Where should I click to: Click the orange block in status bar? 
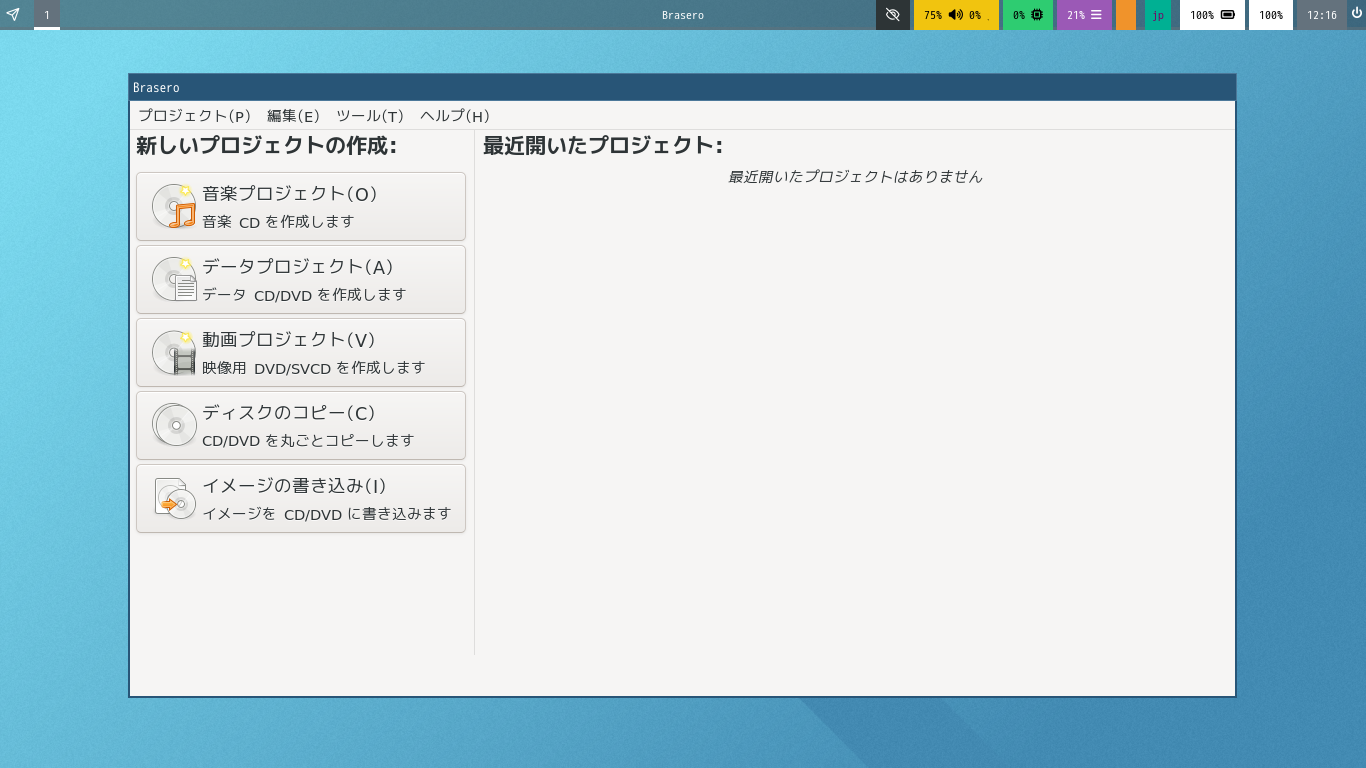(1126, 15)
